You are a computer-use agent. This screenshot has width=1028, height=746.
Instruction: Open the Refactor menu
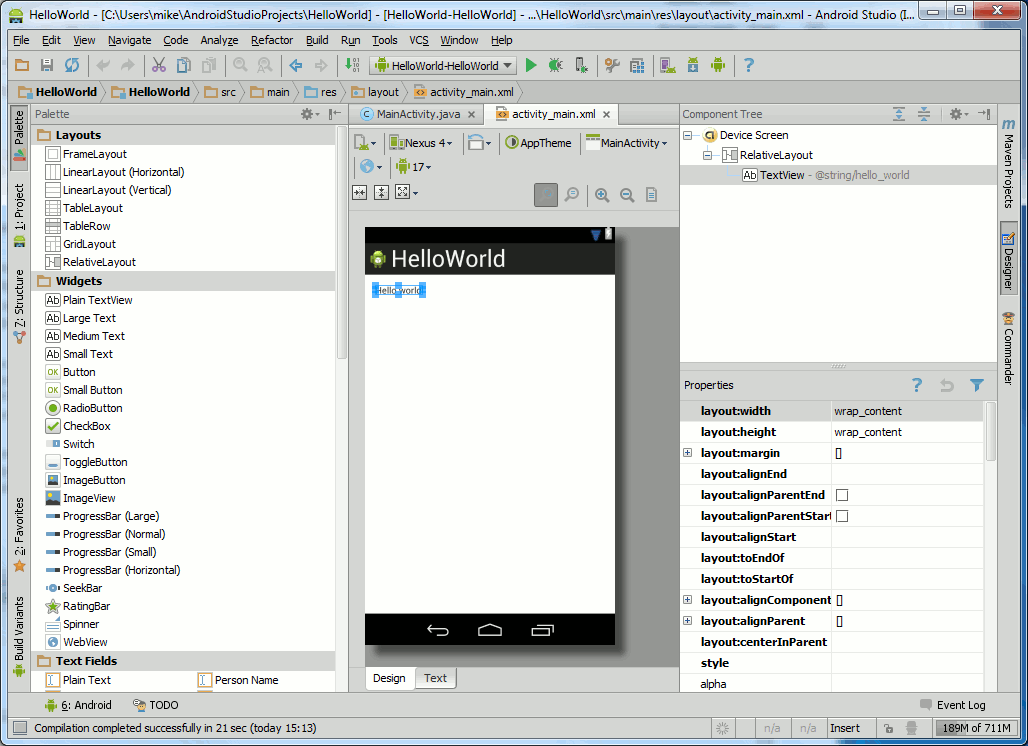(x=271, y=40)
